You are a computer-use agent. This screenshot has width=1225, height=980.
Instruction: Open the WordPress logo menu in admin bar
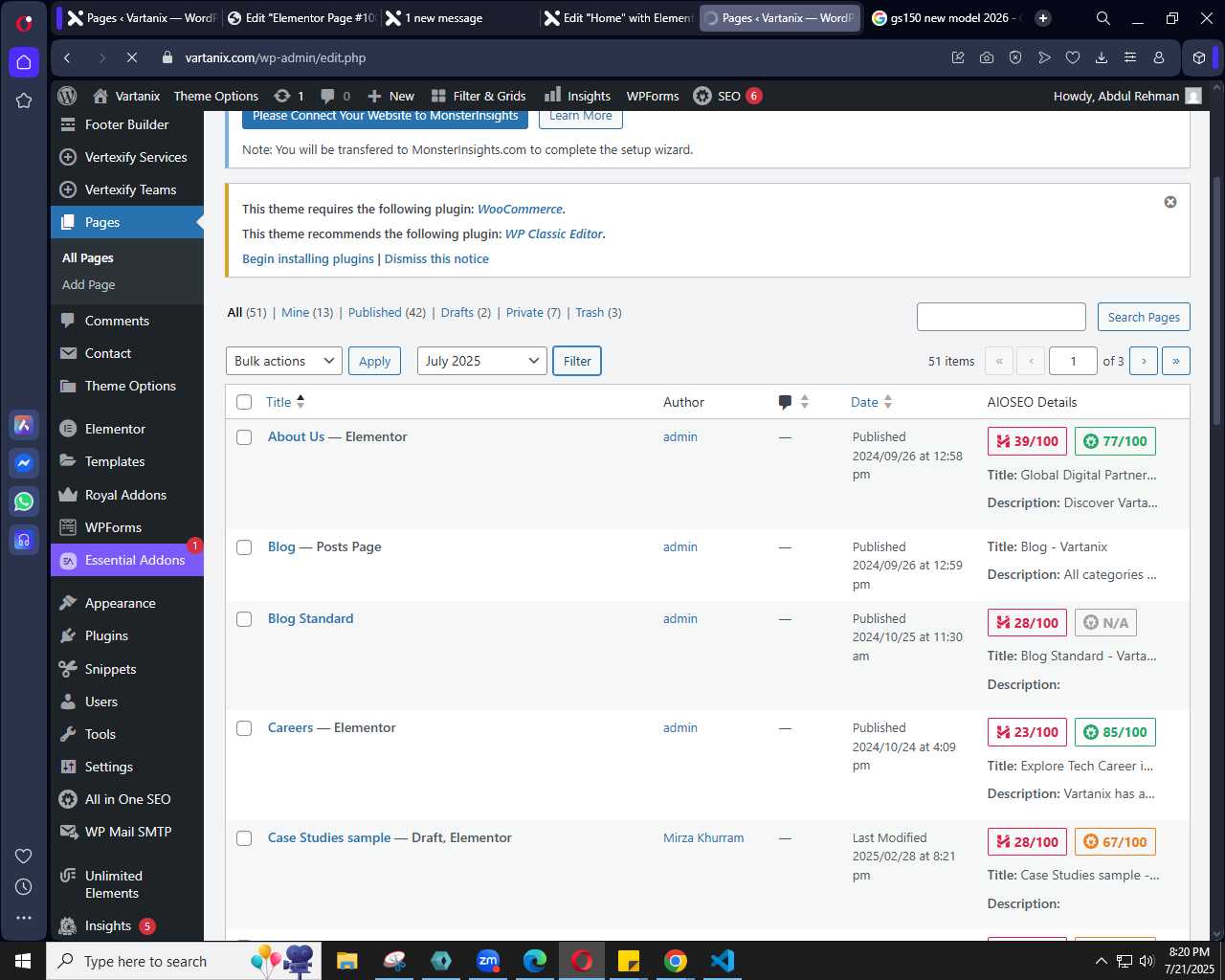[67, 96]
